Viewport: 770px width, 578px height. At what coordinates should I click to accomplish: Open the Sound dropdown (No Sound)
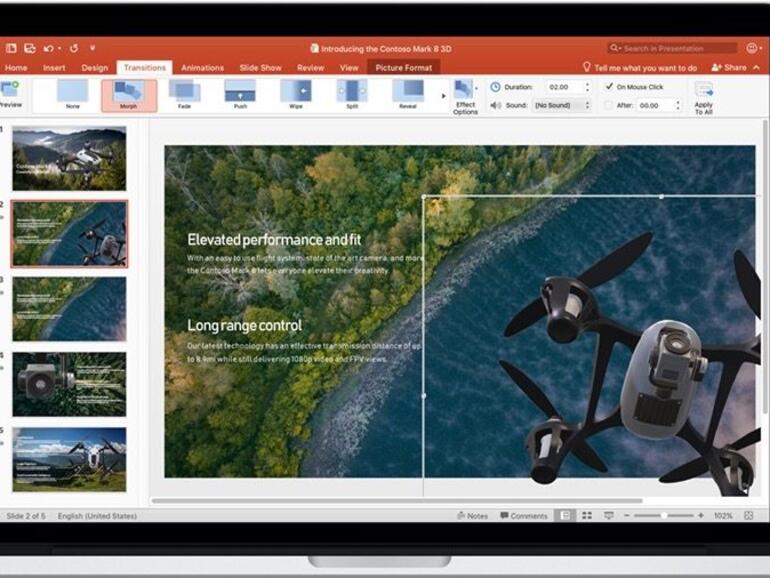click(562, 105)
